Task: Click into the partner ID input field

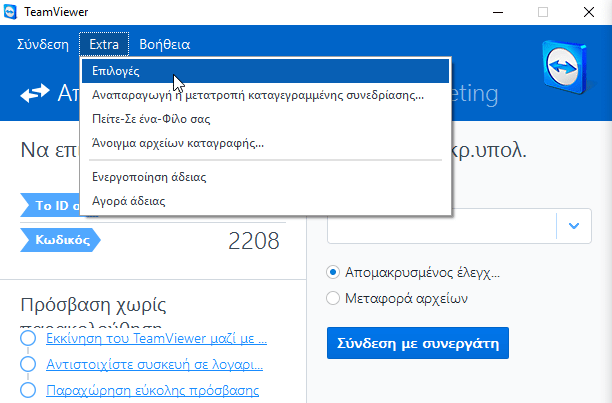Action: [x=441, y=225]
